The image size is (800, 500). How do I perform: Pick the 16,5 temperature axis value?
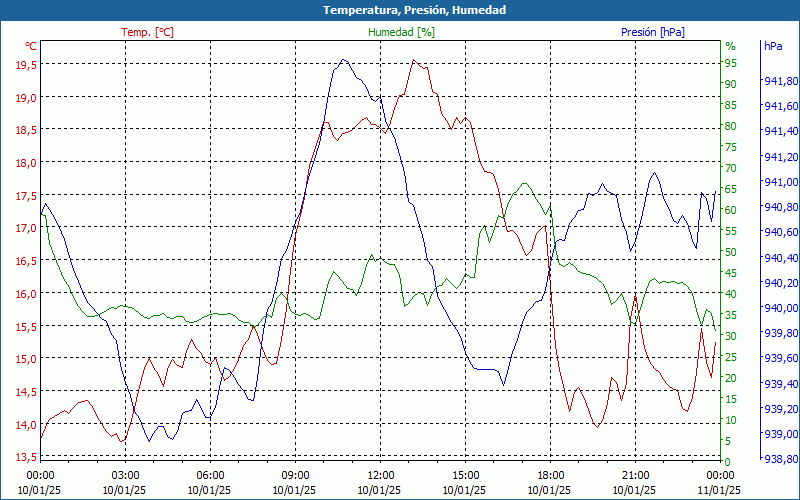tap(27, 261)
